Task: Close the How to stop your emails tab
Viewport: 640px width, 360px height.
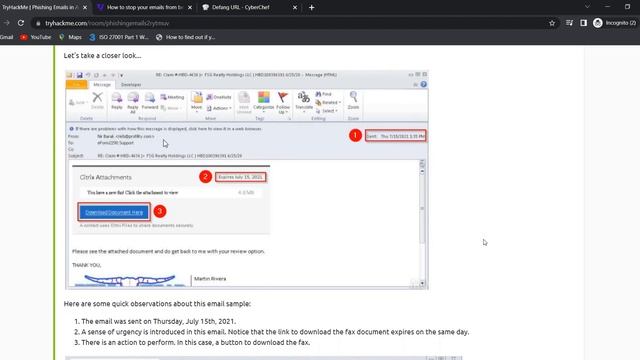Action: click(x=190, y=7)
